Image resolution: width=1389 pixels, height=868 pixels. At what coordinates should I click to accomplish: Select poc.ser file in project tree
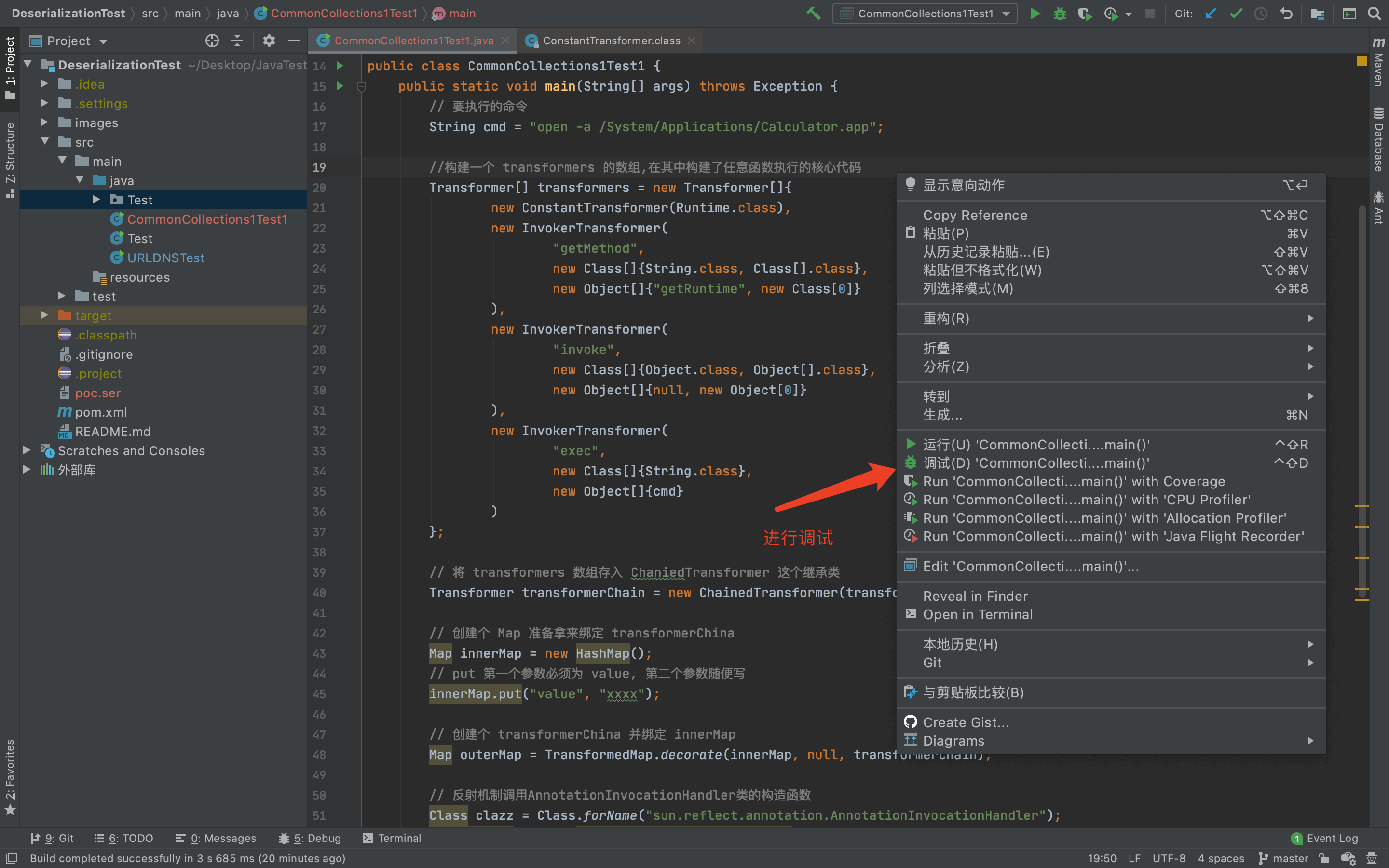[x=97, y=393]
